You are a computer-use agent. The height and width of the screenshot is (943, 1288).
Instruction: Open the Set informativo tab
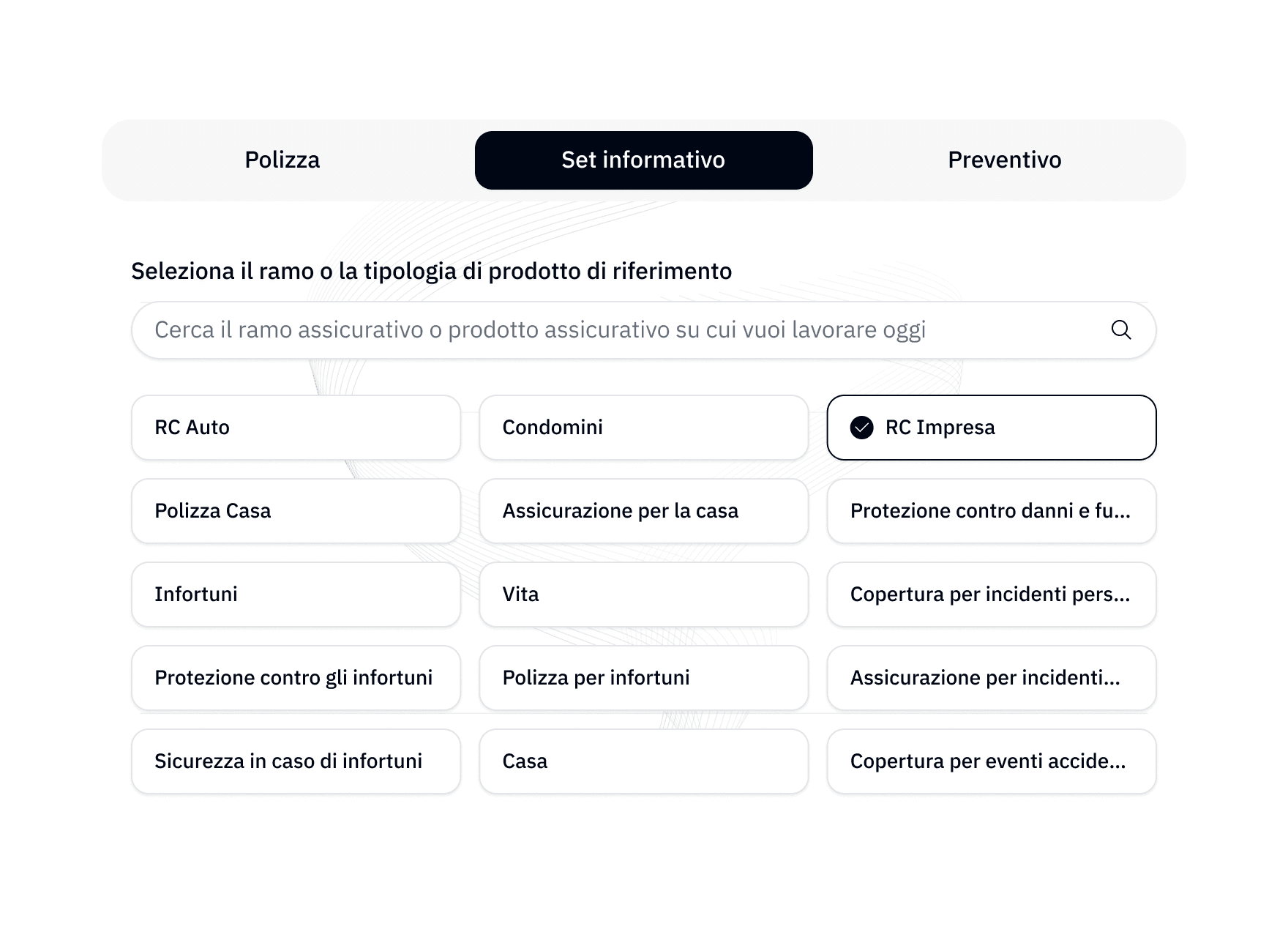tap(643, 160)
